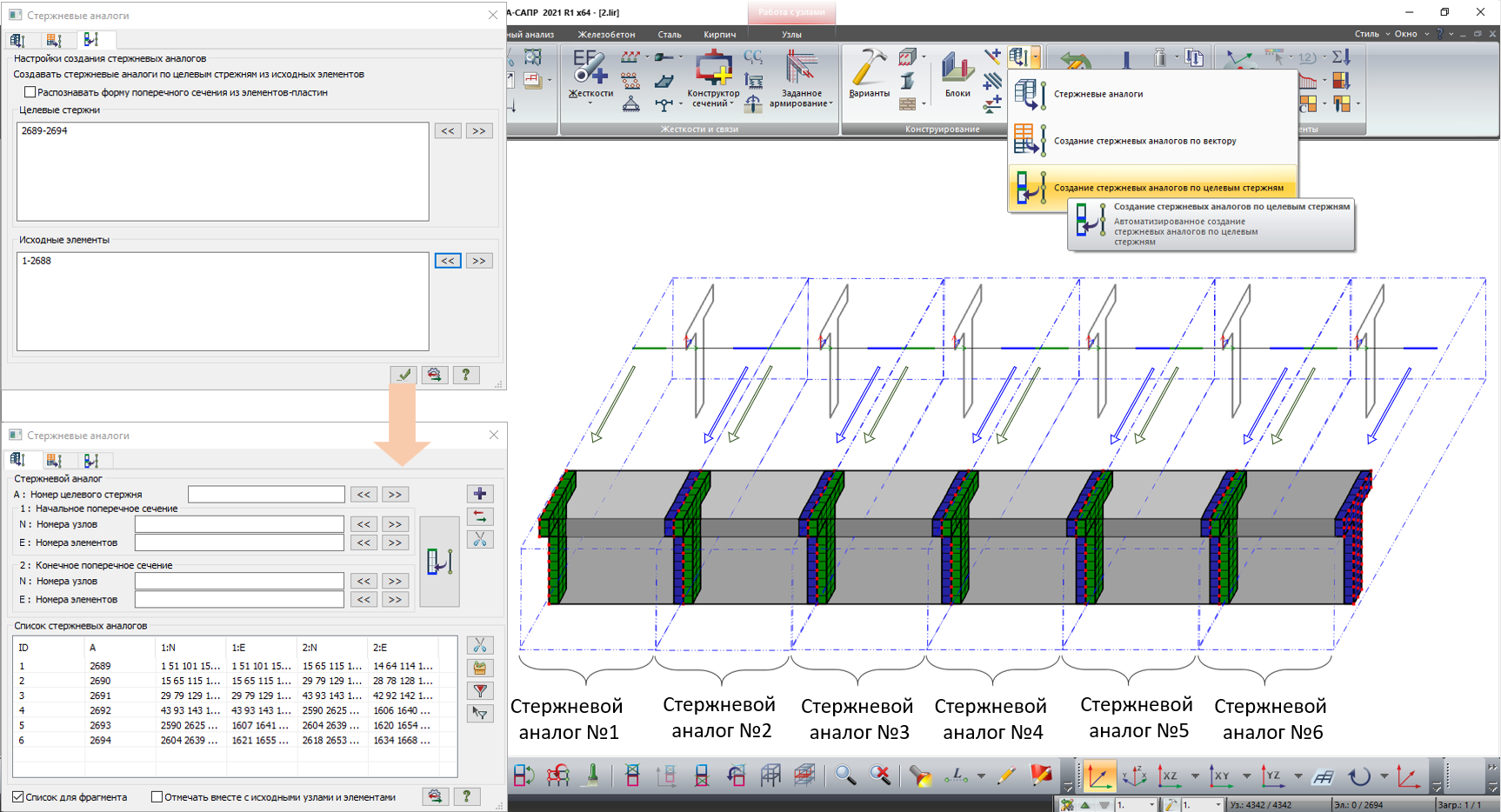Click the magnifier zoom icon in bottom toolbar

844,775
